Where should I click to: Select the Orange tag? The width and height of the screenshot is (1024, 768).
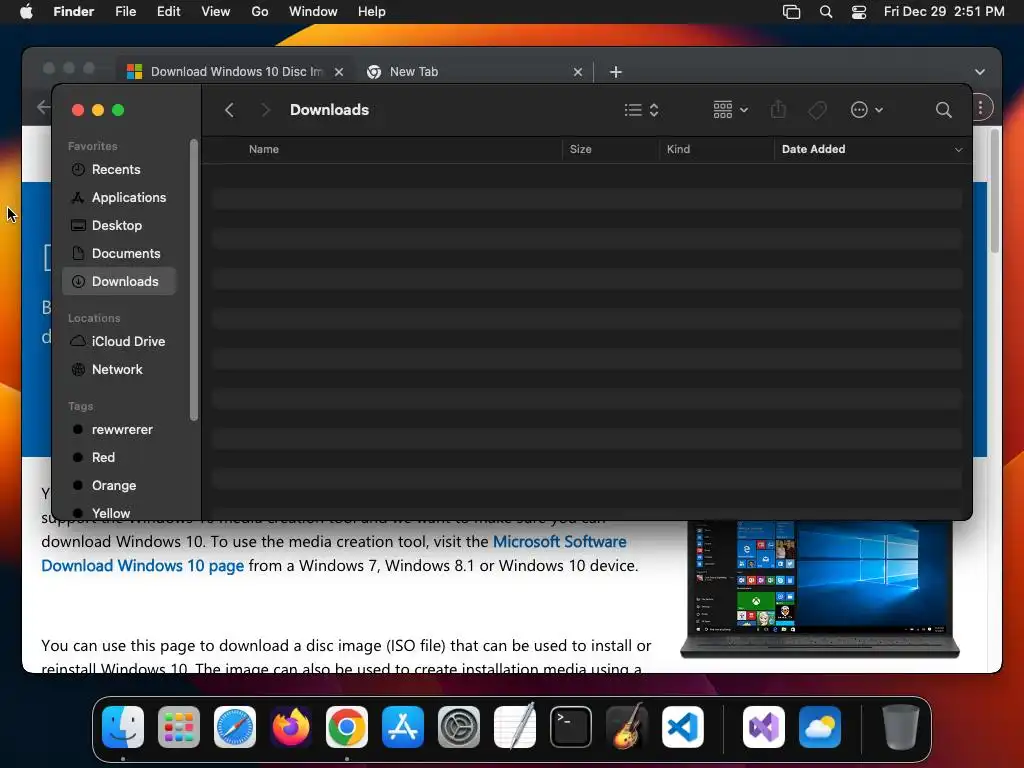[118, 486]
